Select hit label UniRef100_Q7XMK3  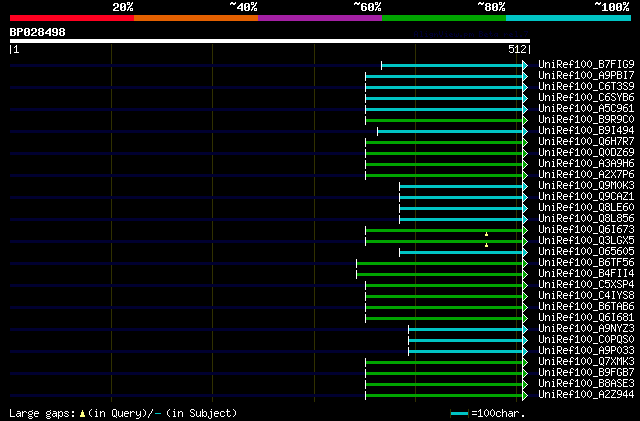point(586,362)
